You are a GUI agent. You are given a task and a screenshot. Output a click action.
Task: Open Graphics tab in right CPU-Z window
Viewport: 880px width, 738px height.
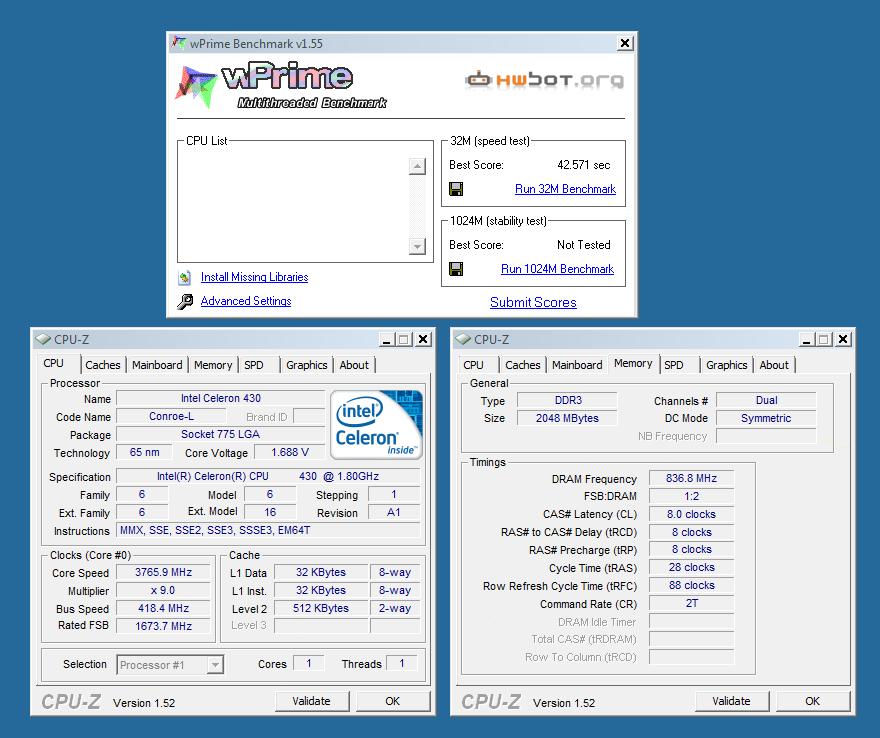726,365
